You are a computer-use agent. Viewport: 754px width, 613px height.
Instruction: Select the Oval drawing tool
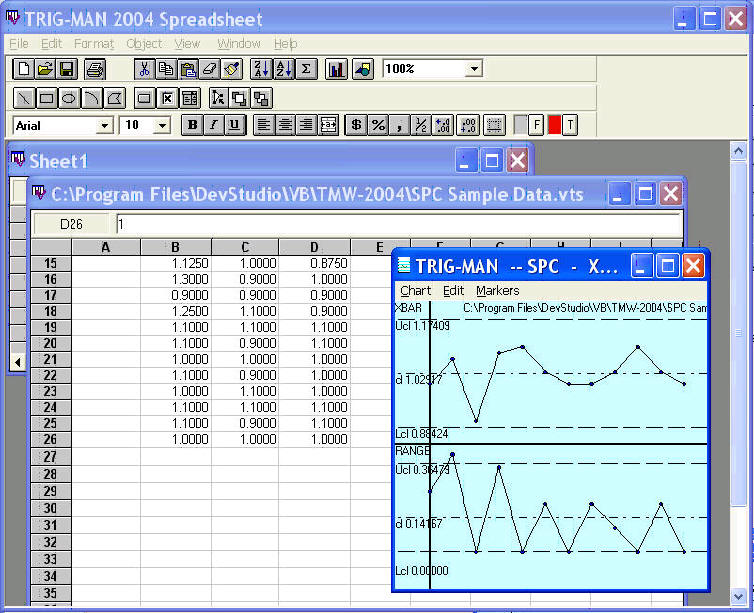pyautogui.click(x=69, y=98)
